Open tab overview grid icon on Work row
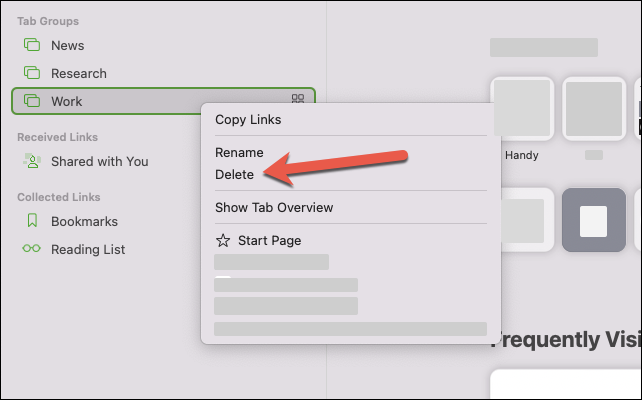642x400 pixels. 298,98
